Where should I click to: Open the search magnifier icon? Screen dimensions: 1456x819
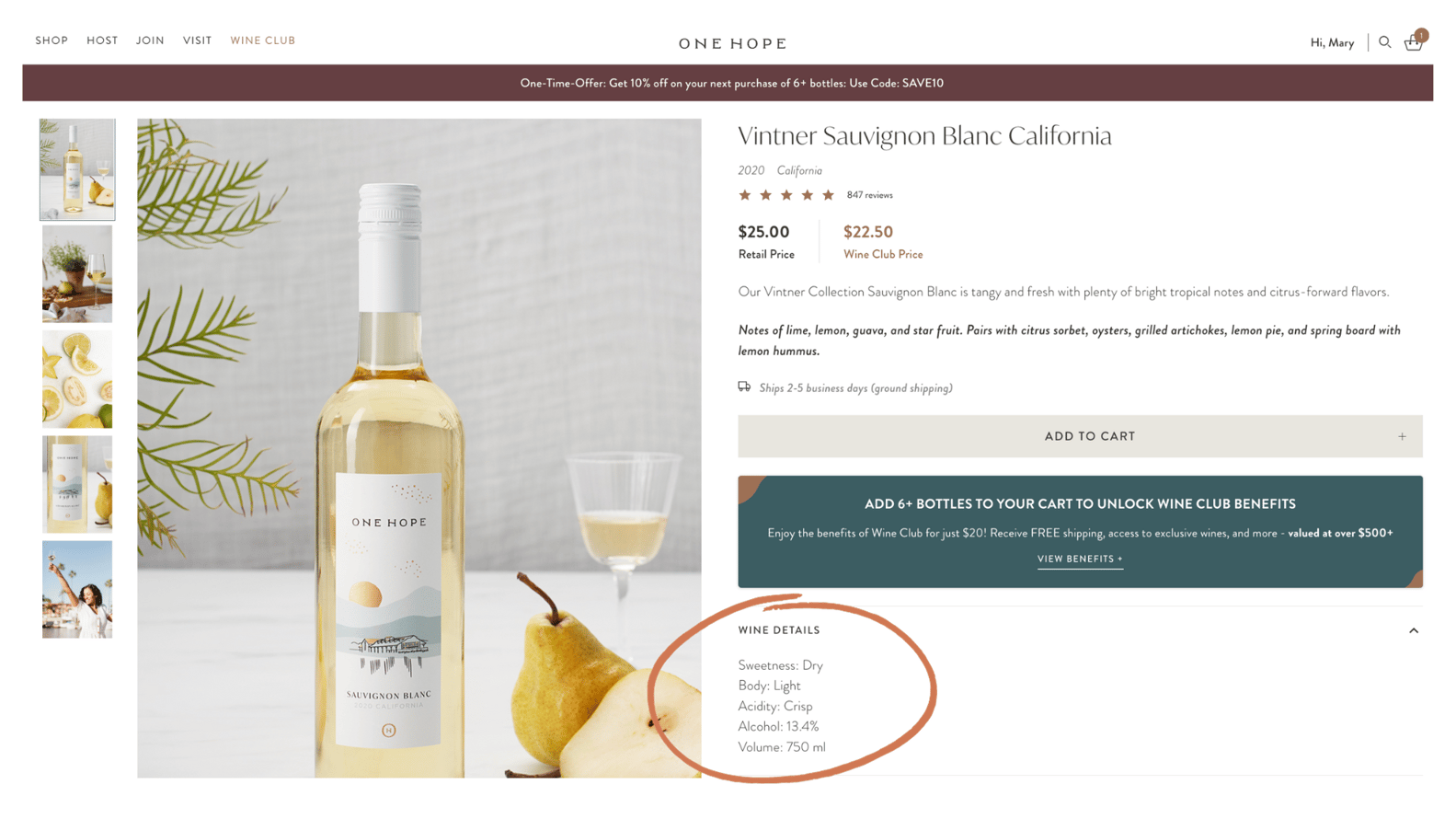tap(1384, 42)
